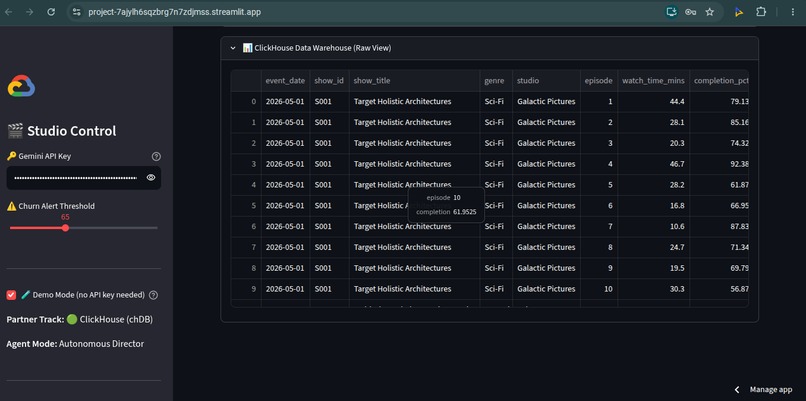Click help icon beside Demo Mode
806x401 pixels.
coord(153,295)
